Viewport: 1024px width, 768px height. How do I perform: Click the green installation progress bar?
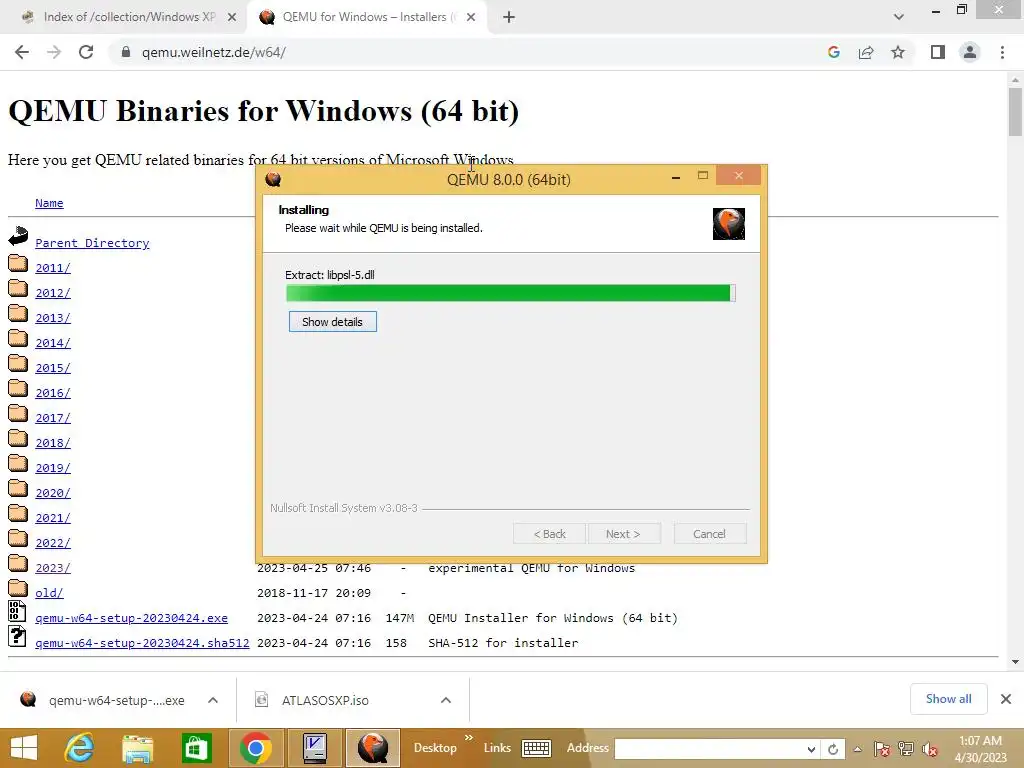tap(511, 293)
